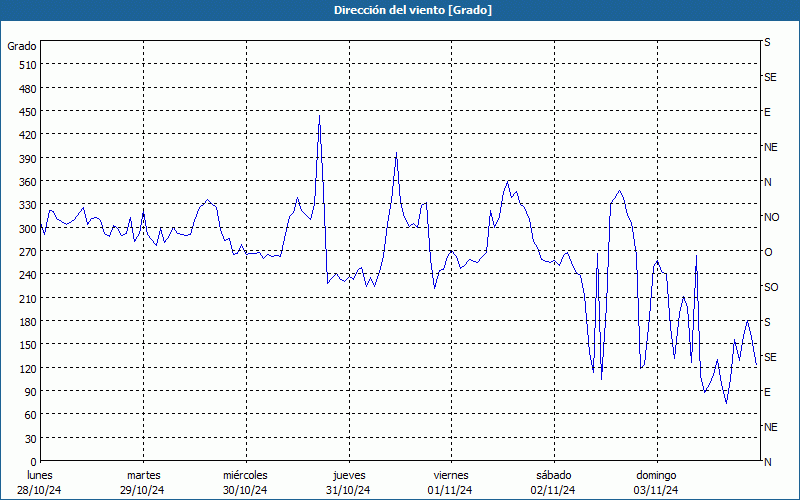Select the date 31/10/24

348,490
